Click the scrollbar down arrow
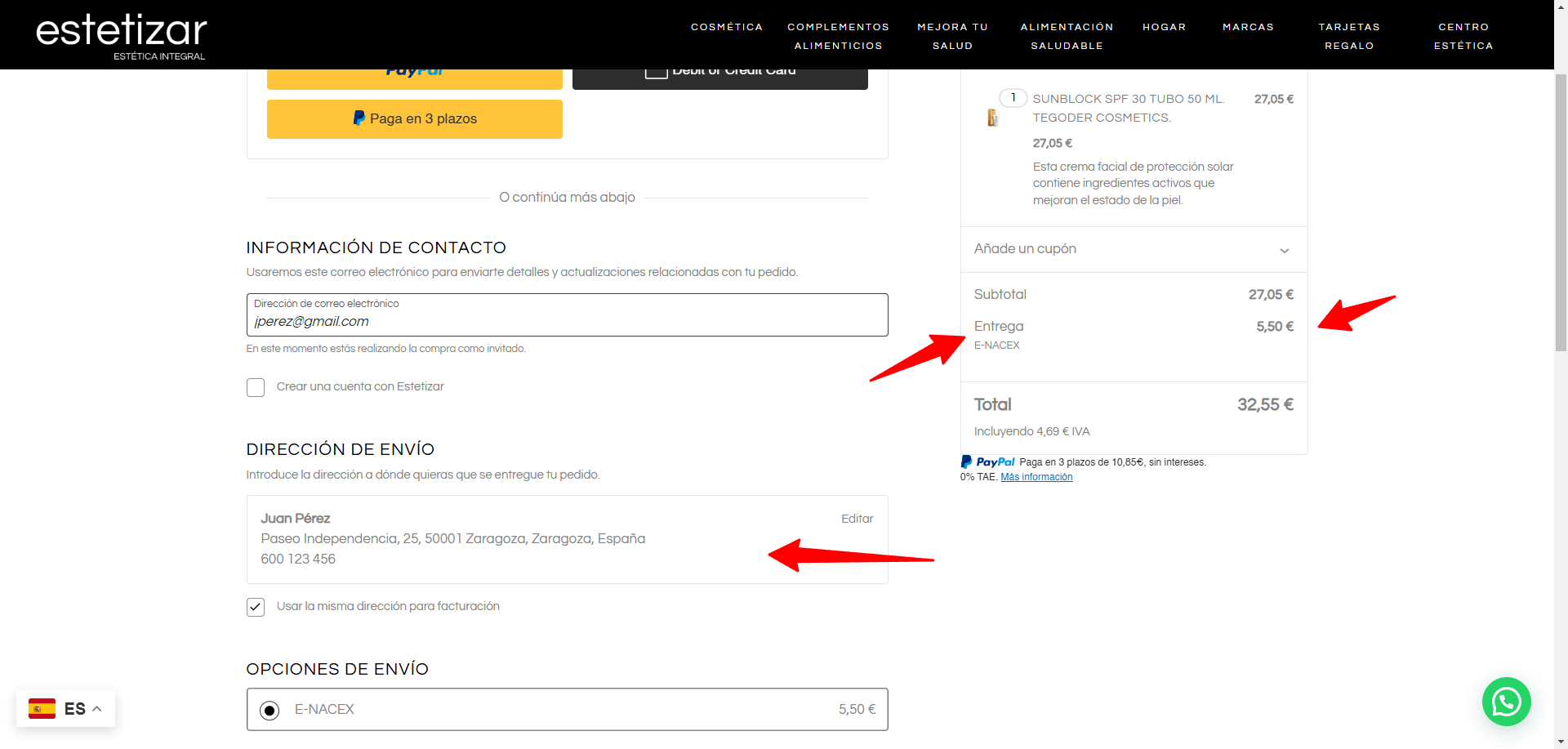 tap(1561, 742)
